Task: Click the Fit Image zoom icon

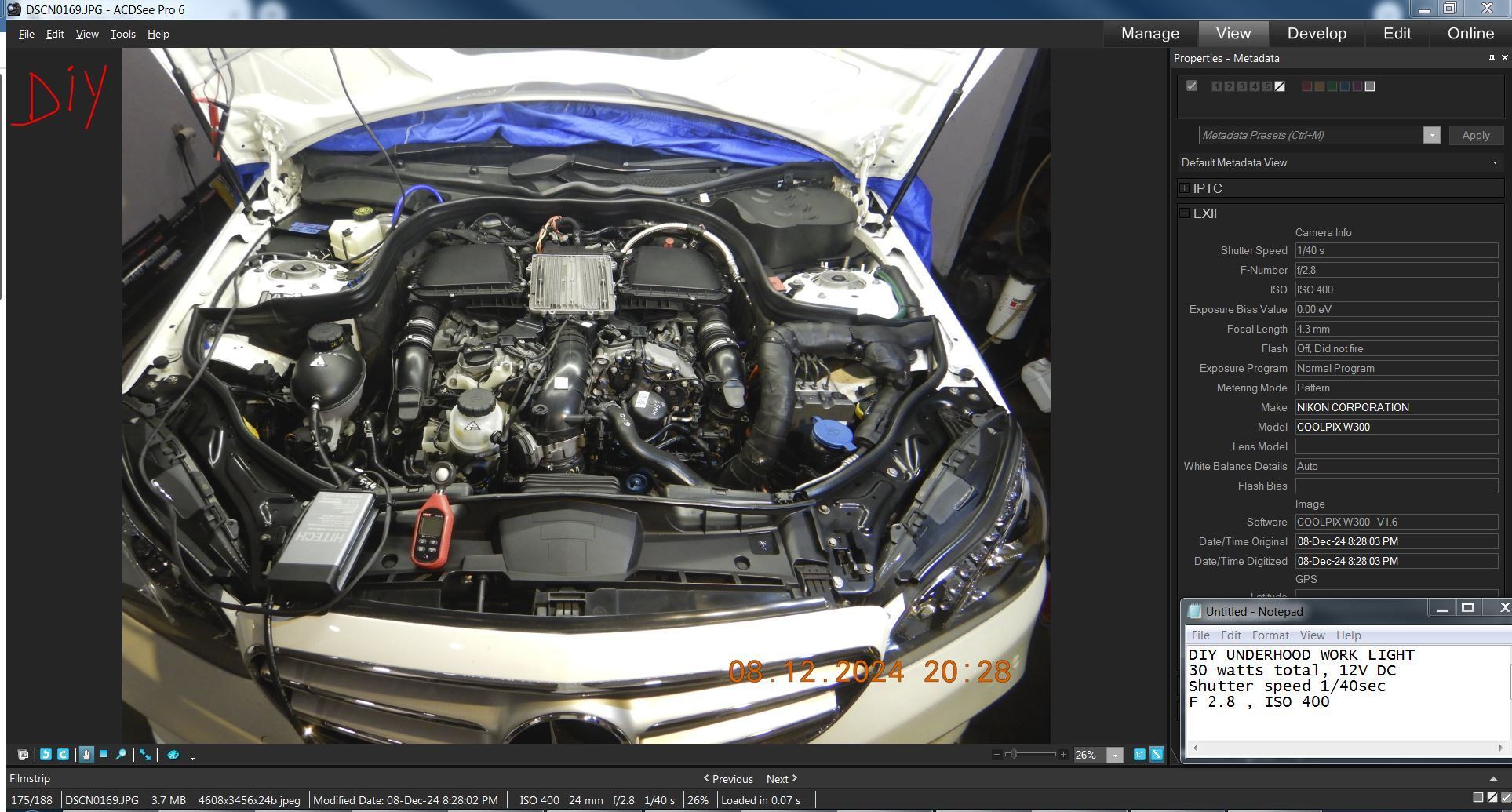Action: tap(1157, 755)
